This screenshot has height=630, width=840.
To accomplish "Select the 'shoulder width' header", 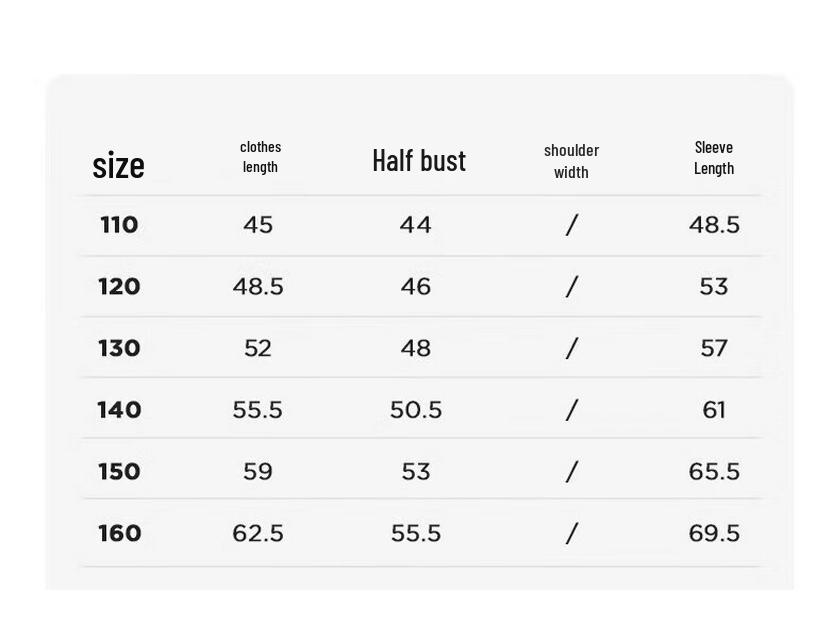I will (x=571, y=161).
